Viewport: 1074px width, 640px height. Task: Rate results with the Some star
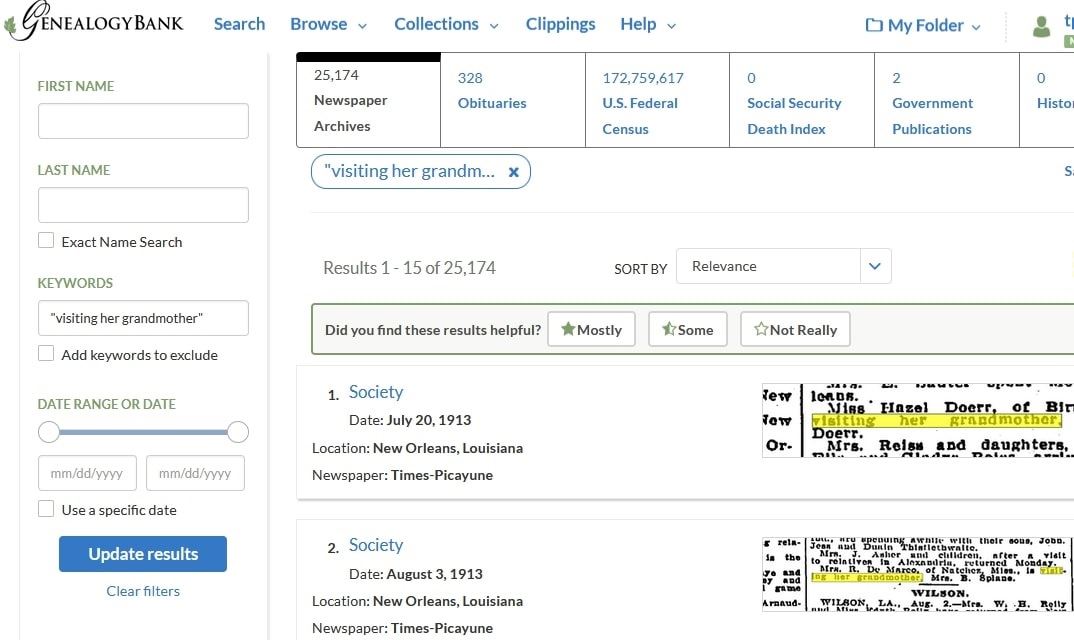tap(687, 330)
